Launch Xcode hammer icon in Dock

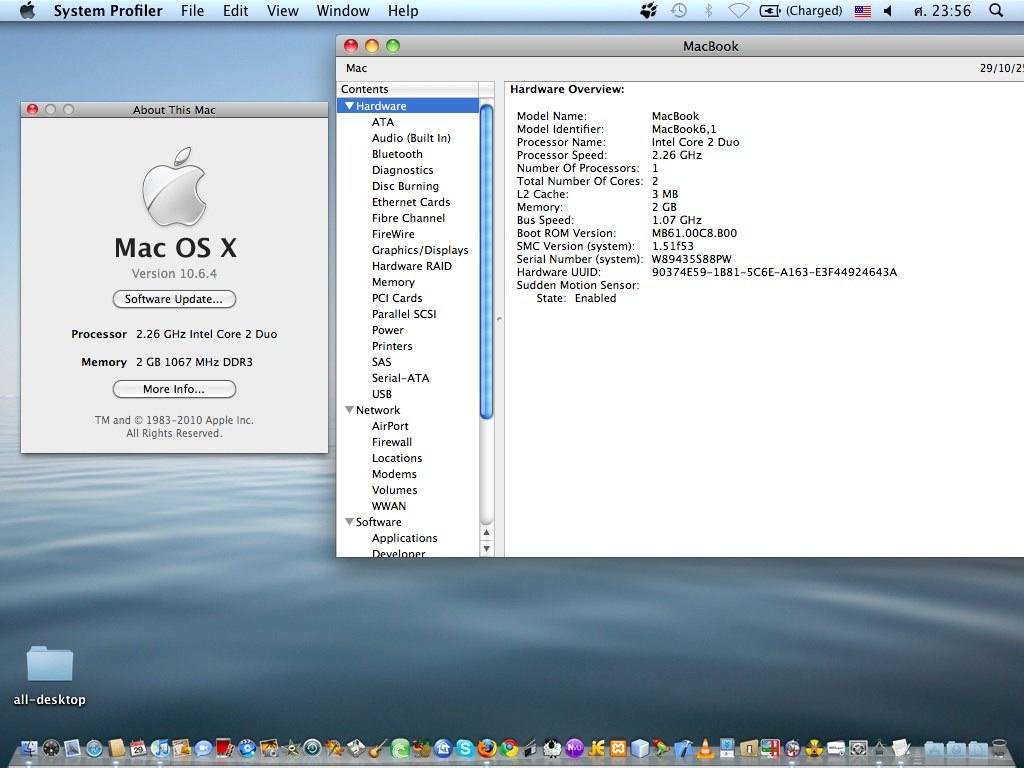click(684, 748)
